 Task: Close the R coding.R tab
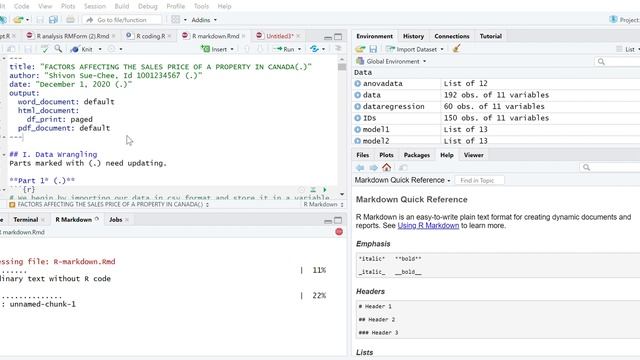coord(169,36)
